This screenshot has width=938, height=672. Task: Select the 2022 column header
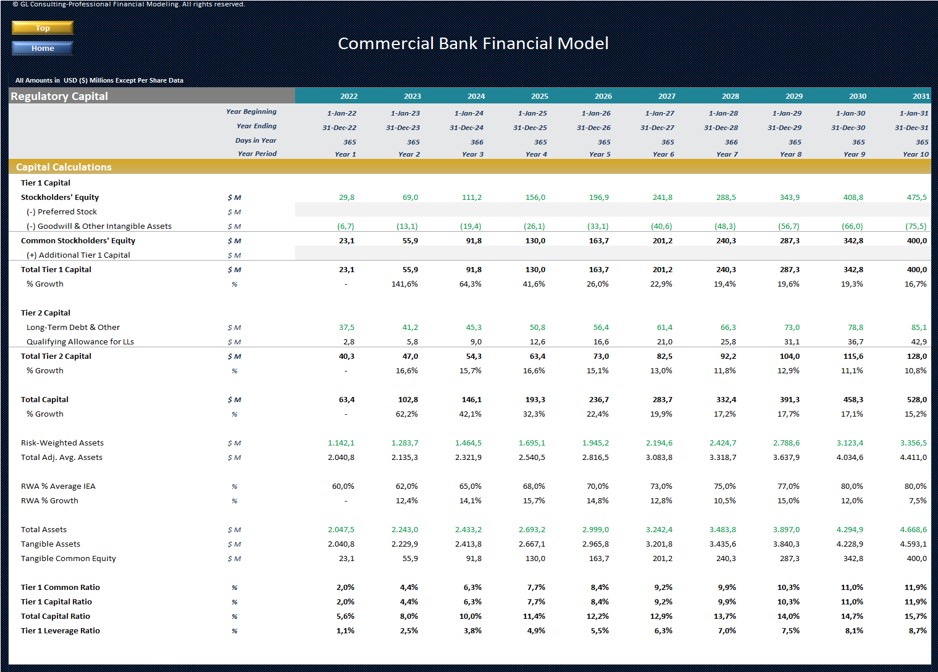tap(348, 96)
